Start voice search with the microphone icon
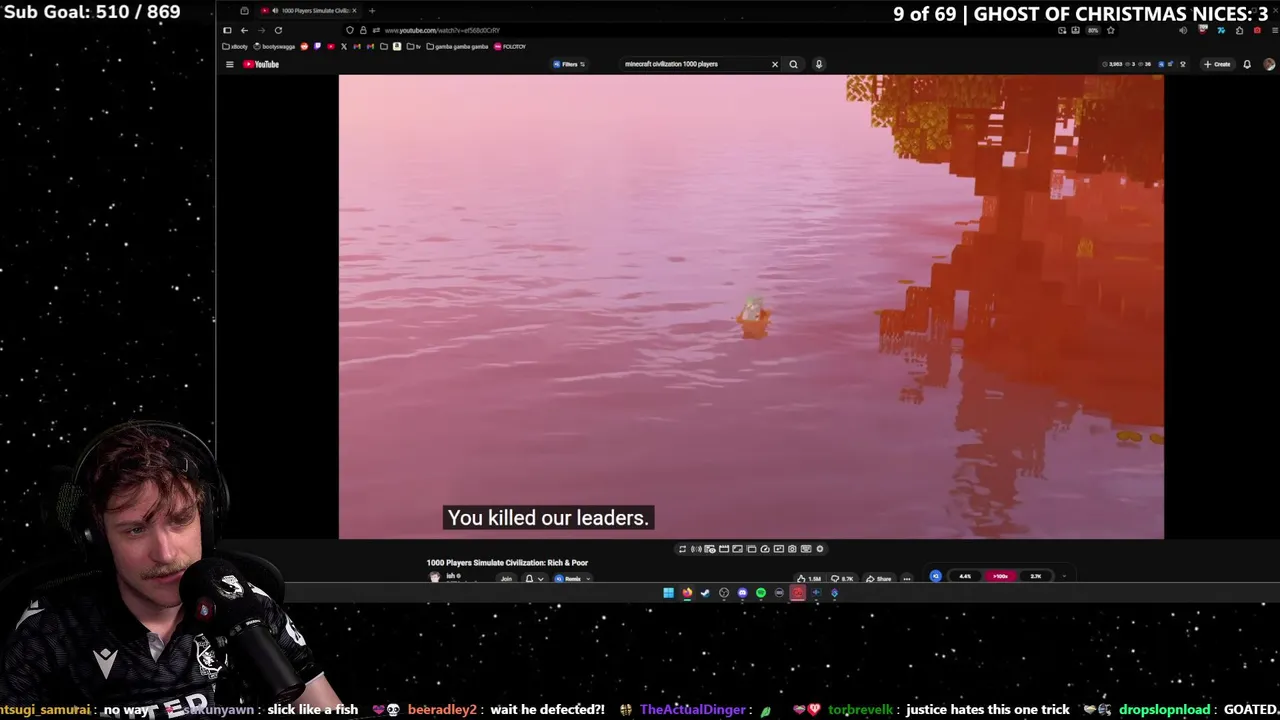This screenshot has width=1280, height=720. click(x=818, y=64)
